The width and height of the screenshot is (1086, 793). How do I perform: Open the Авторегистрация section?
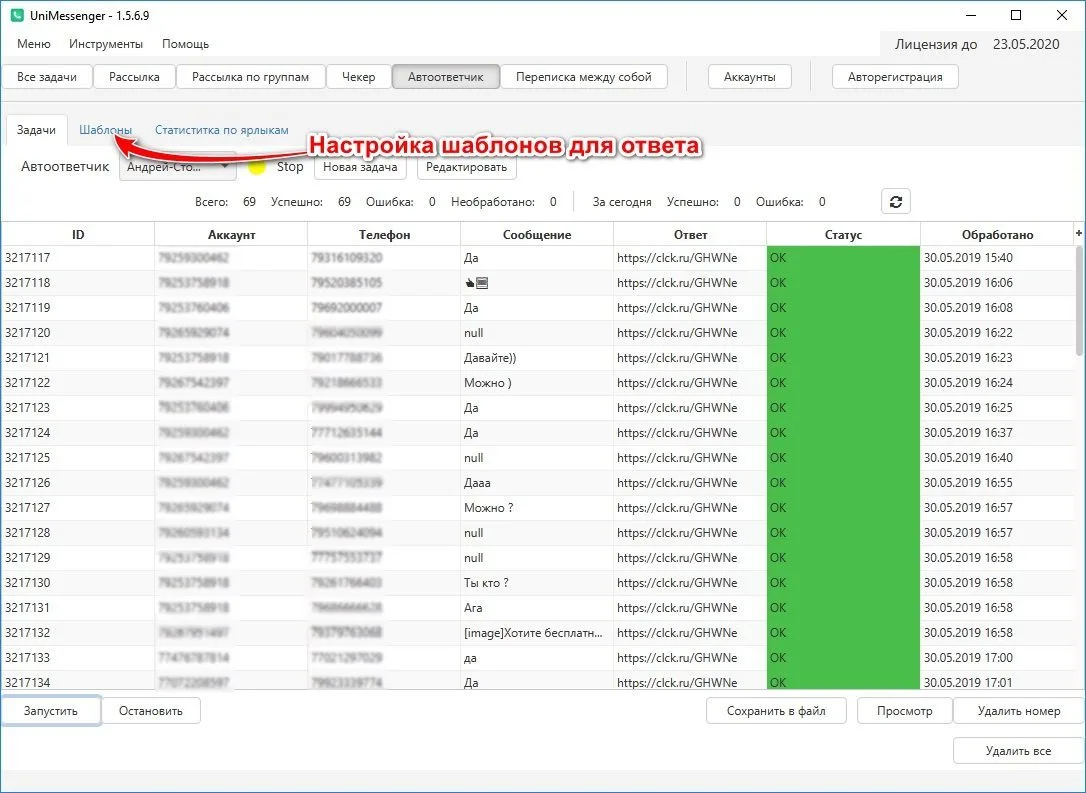(x=895, y=77)
